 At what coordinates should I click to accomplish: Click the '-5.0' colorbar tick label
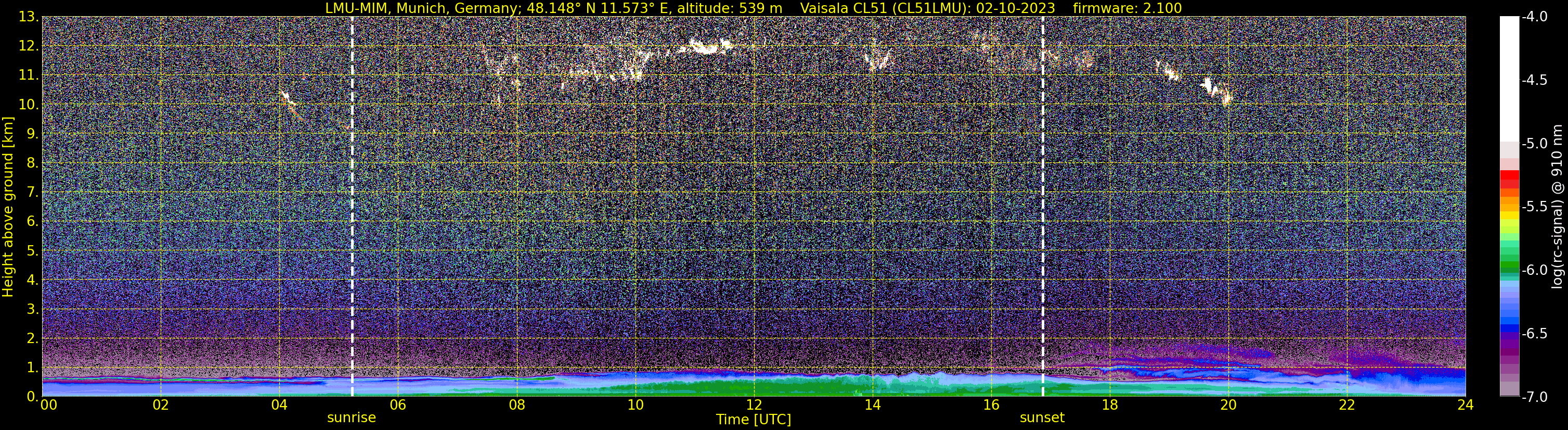(1535, 143)
